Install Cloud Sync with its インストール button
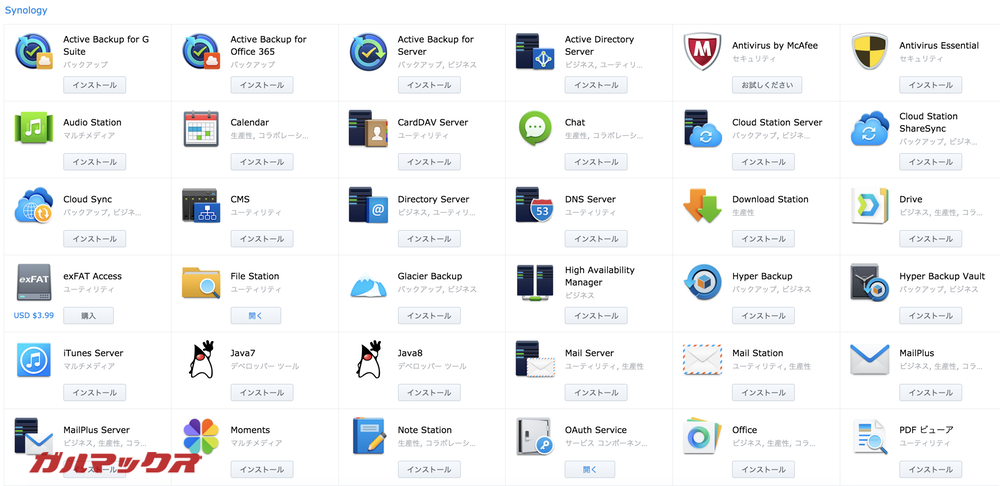 tap(95, 239)
